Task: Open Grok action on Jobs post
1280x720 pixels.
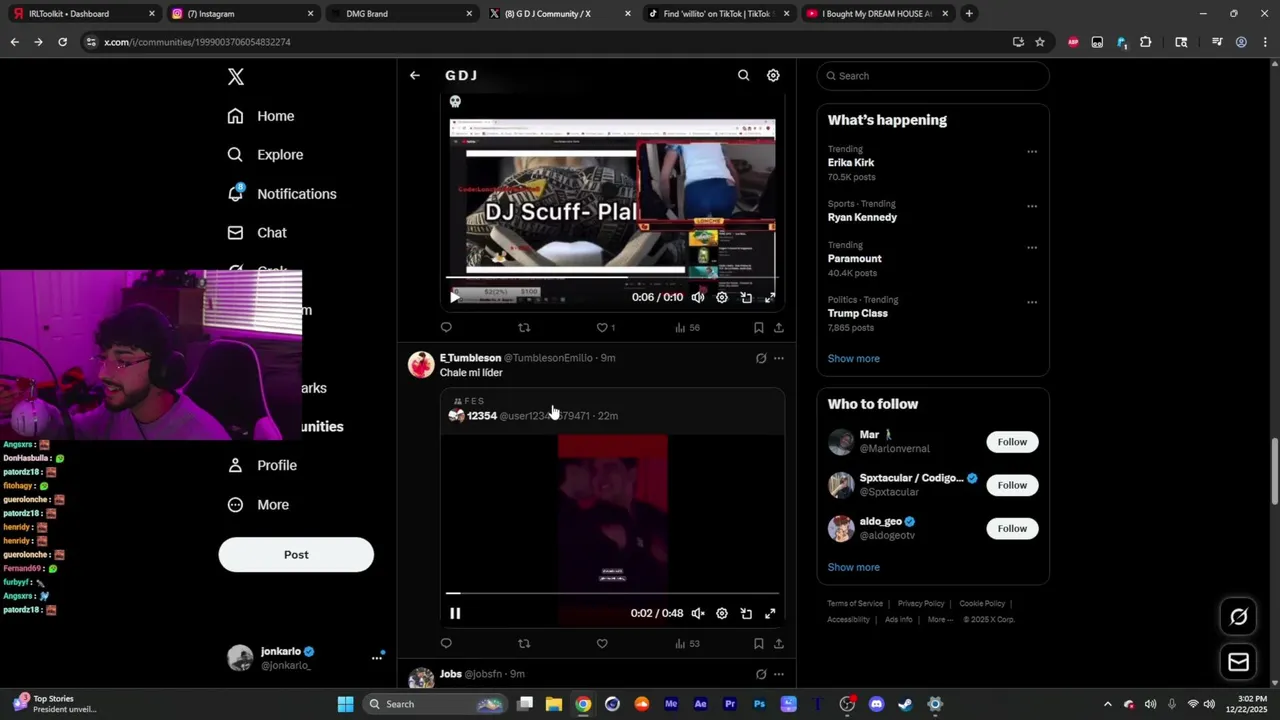Action: click(x=761, y=674)
